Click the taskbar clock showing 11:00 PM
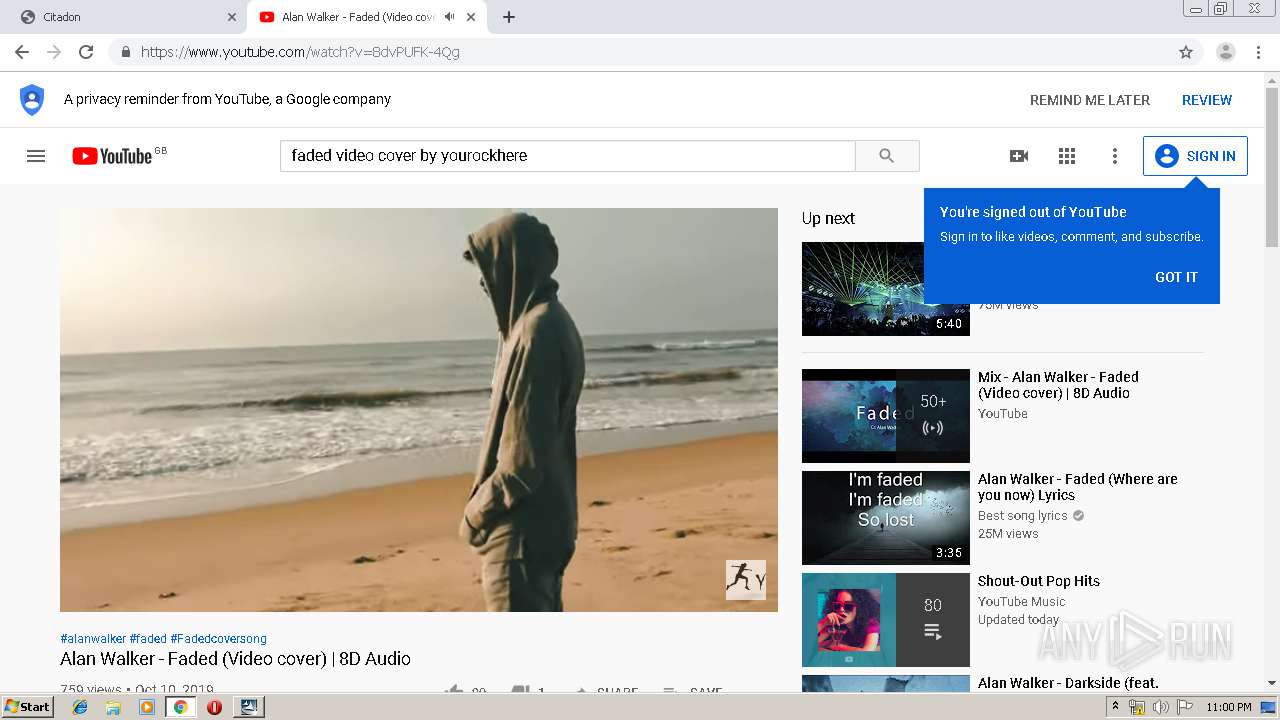 click(1229, 707)
